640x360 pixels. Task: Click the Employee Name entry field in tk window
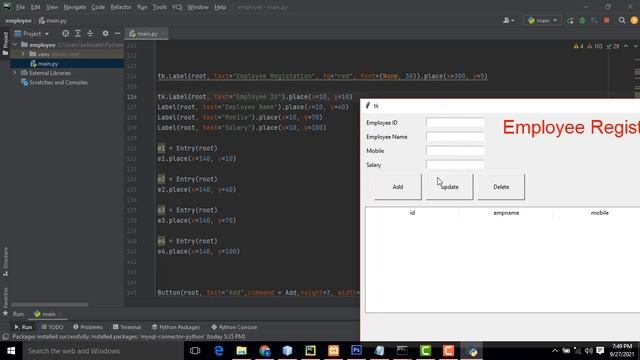click(x=455, y=137)
